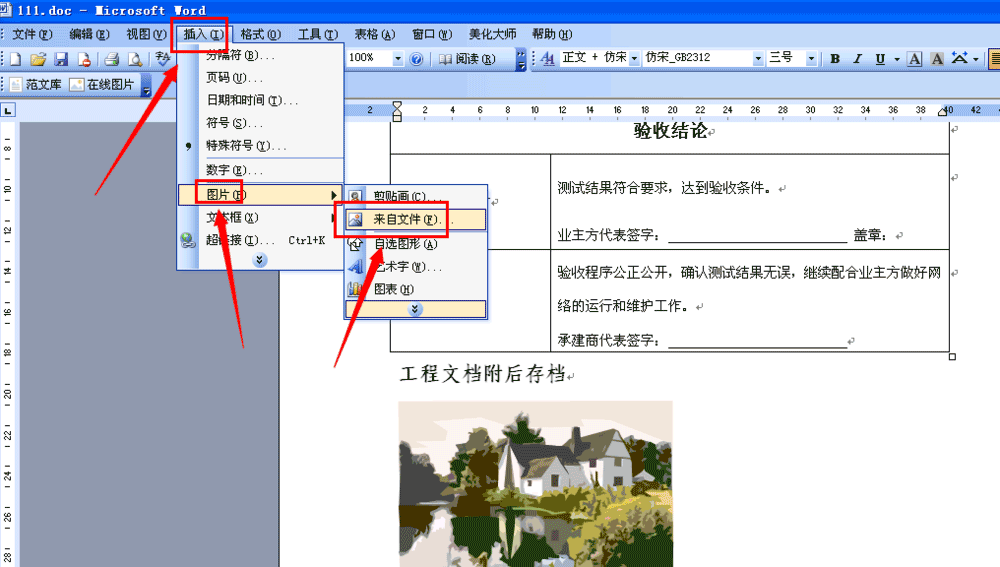Click the blue Help question mark icon

(x=416, y=59)
